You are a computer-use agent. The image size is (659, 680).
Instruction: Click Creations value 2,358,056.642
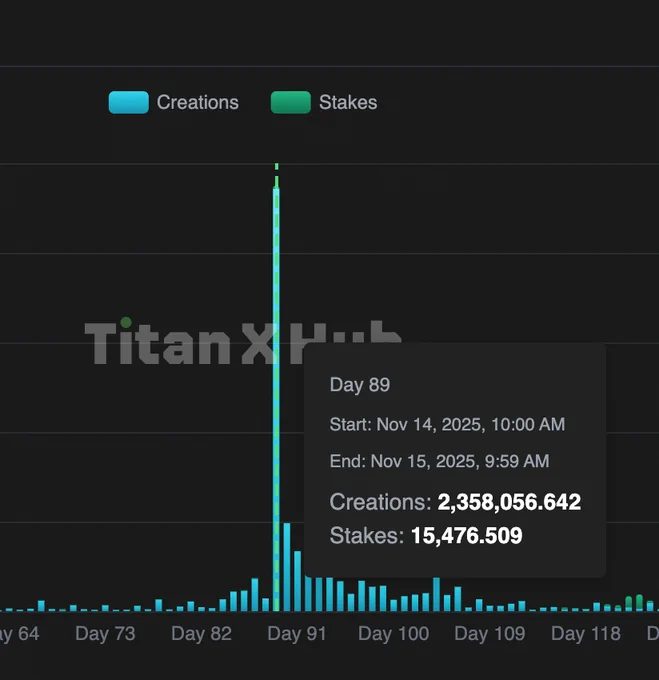509,502
